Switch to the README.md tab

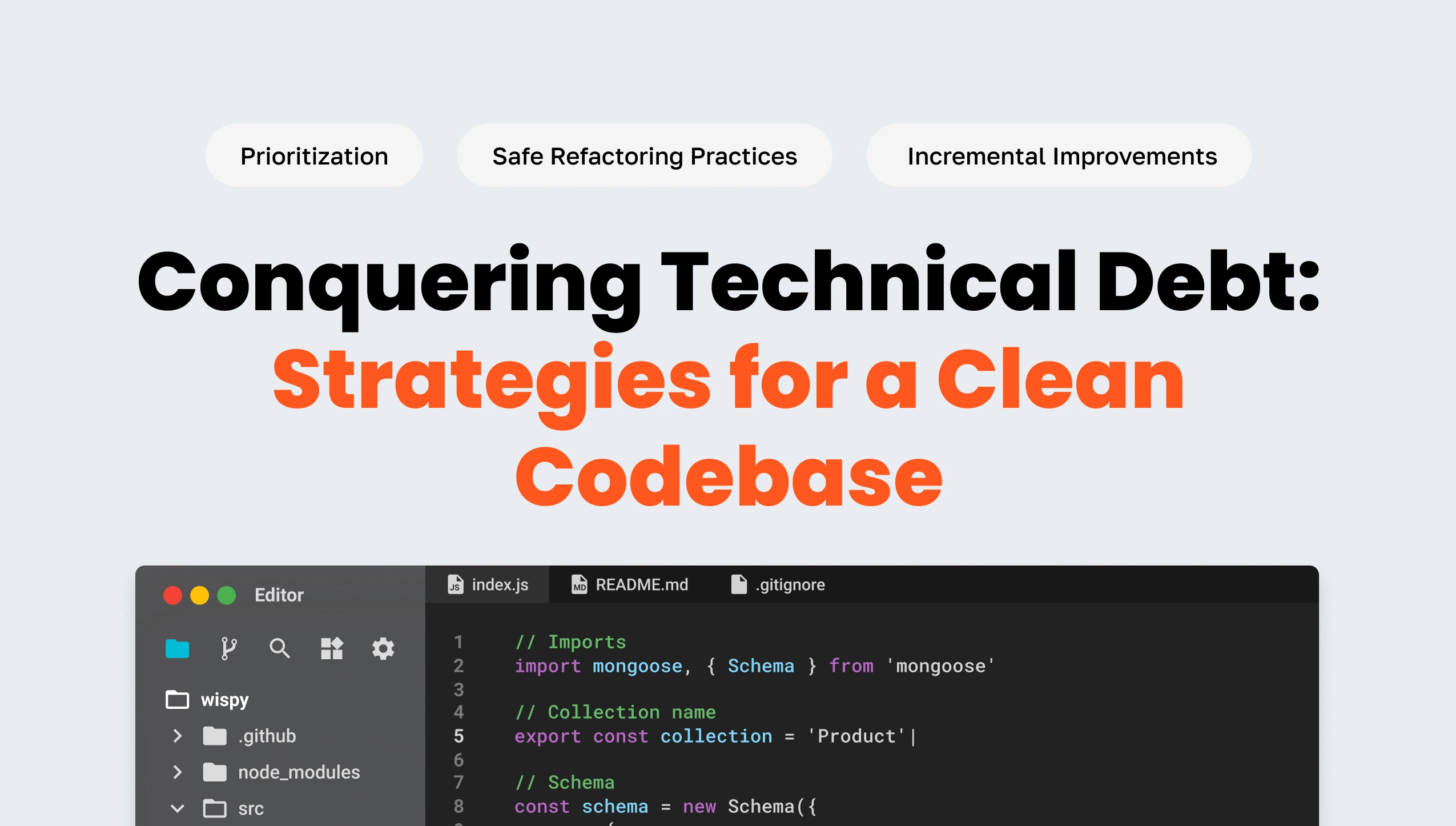641,584
